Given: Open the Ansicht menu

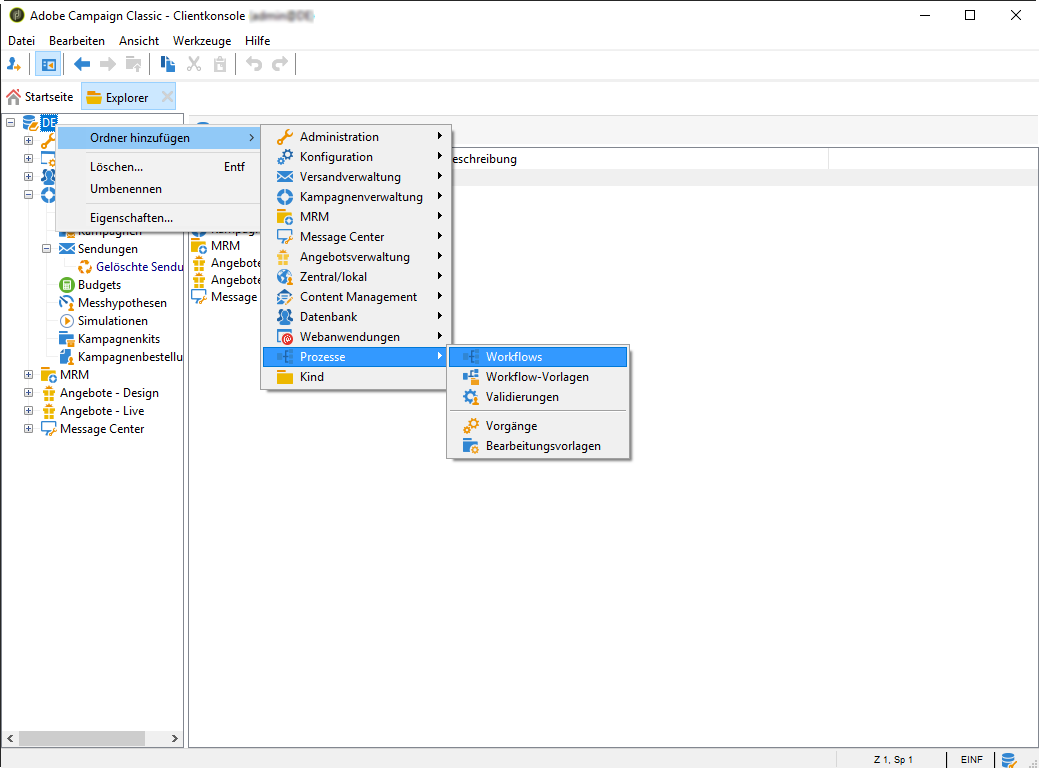Looking at the screenshot, I should pyautogui.click(x=139, y=40).
